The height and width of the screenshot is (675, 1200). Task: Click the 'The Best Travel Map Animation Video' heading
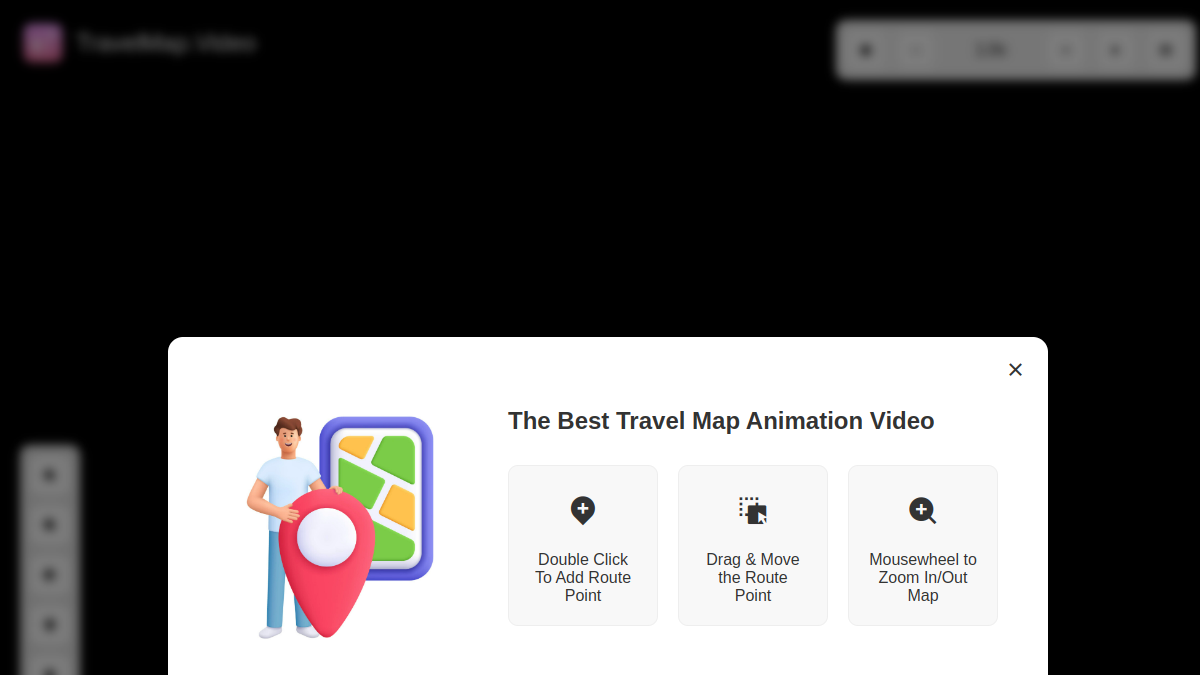click(x=721, y=421)
